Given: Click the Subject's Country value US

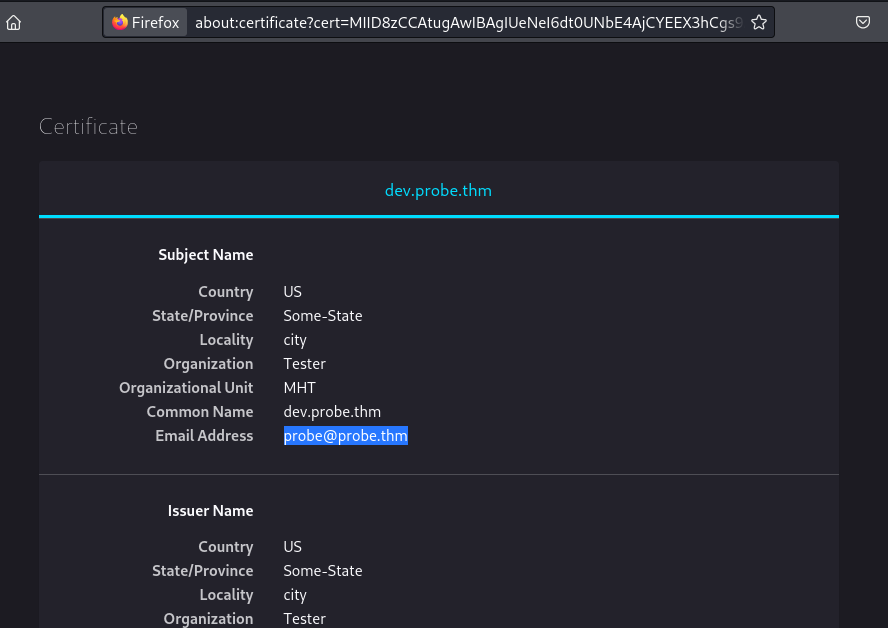Looking at the screenshot, I should point(292,292).
